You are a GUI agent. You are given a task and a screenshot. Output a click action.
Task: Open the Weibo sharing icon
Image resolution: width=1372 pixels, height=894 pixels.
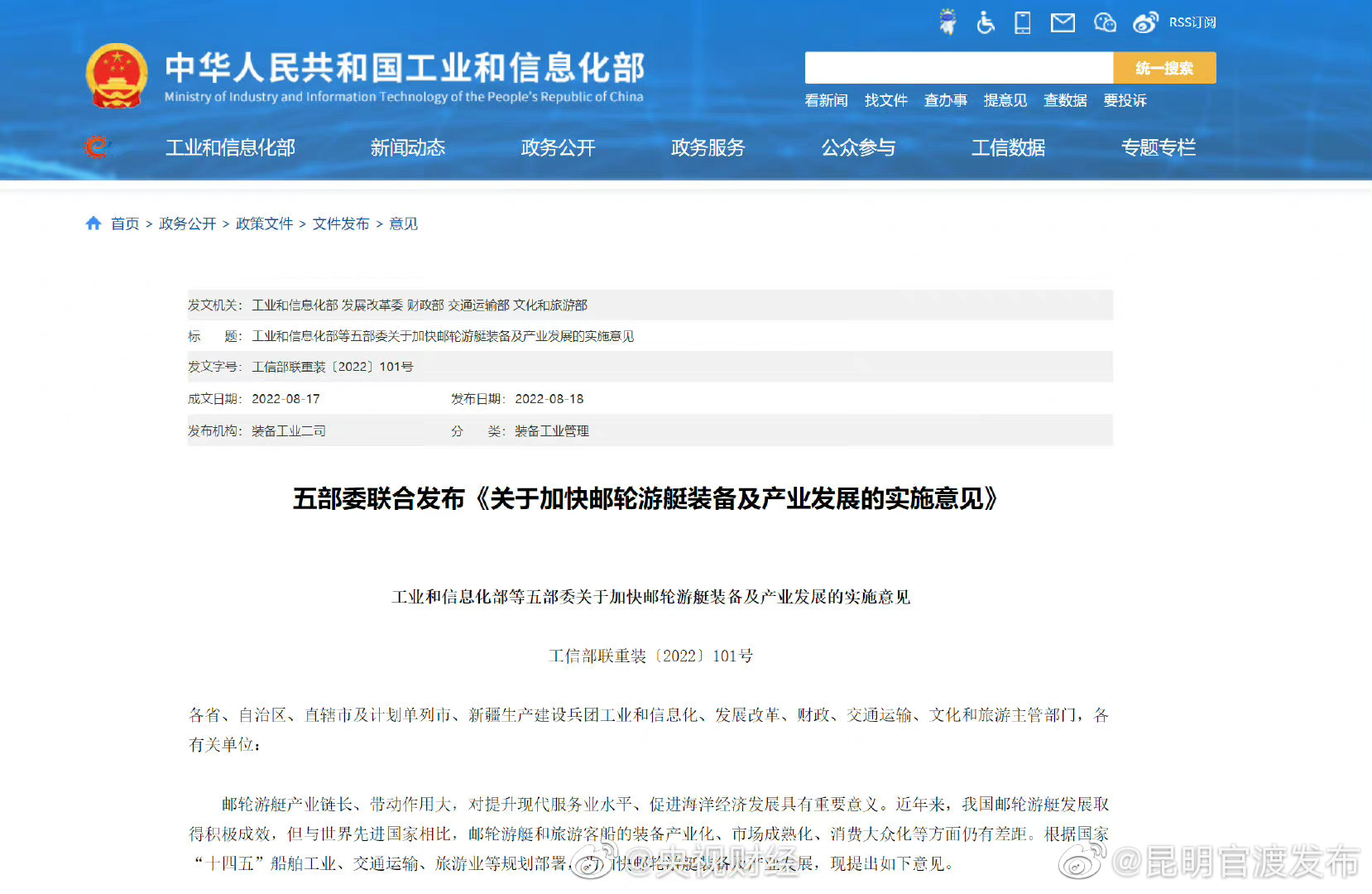[1145, 22]
